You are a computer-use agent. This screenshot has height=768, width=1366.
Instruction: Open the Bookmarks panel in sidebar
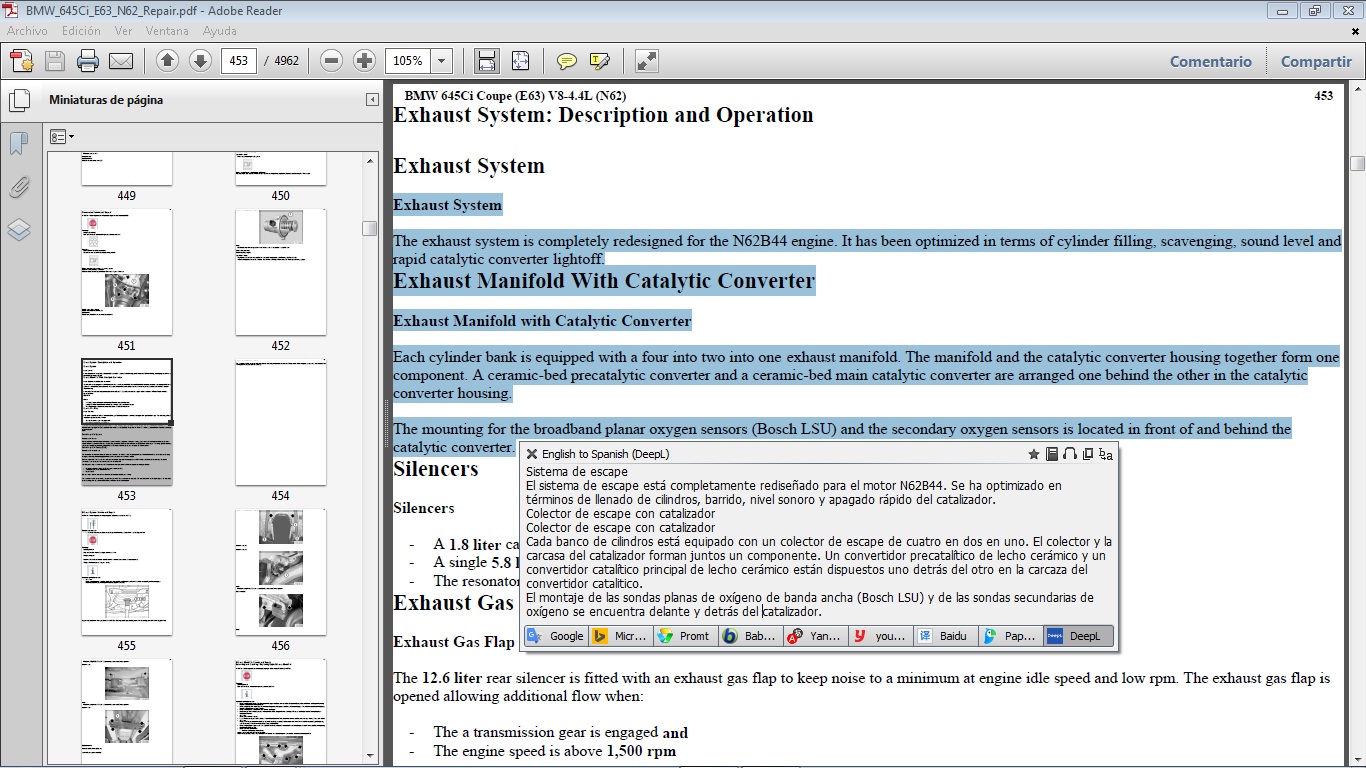tap(19, 144)
